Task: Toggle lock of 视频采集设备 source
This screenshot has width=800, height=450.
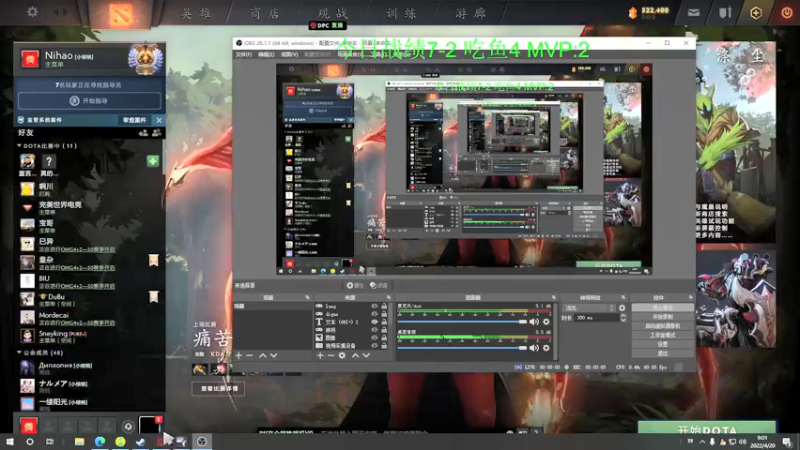Action: pos(384,345)
